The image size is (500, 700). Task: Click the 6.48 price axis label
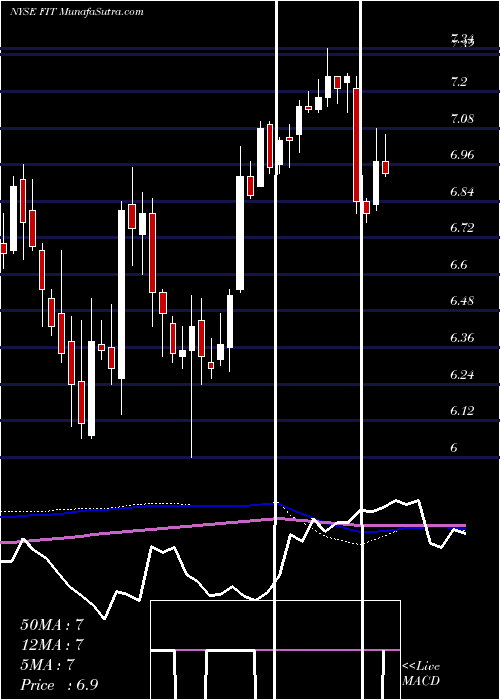click(462, 300)
